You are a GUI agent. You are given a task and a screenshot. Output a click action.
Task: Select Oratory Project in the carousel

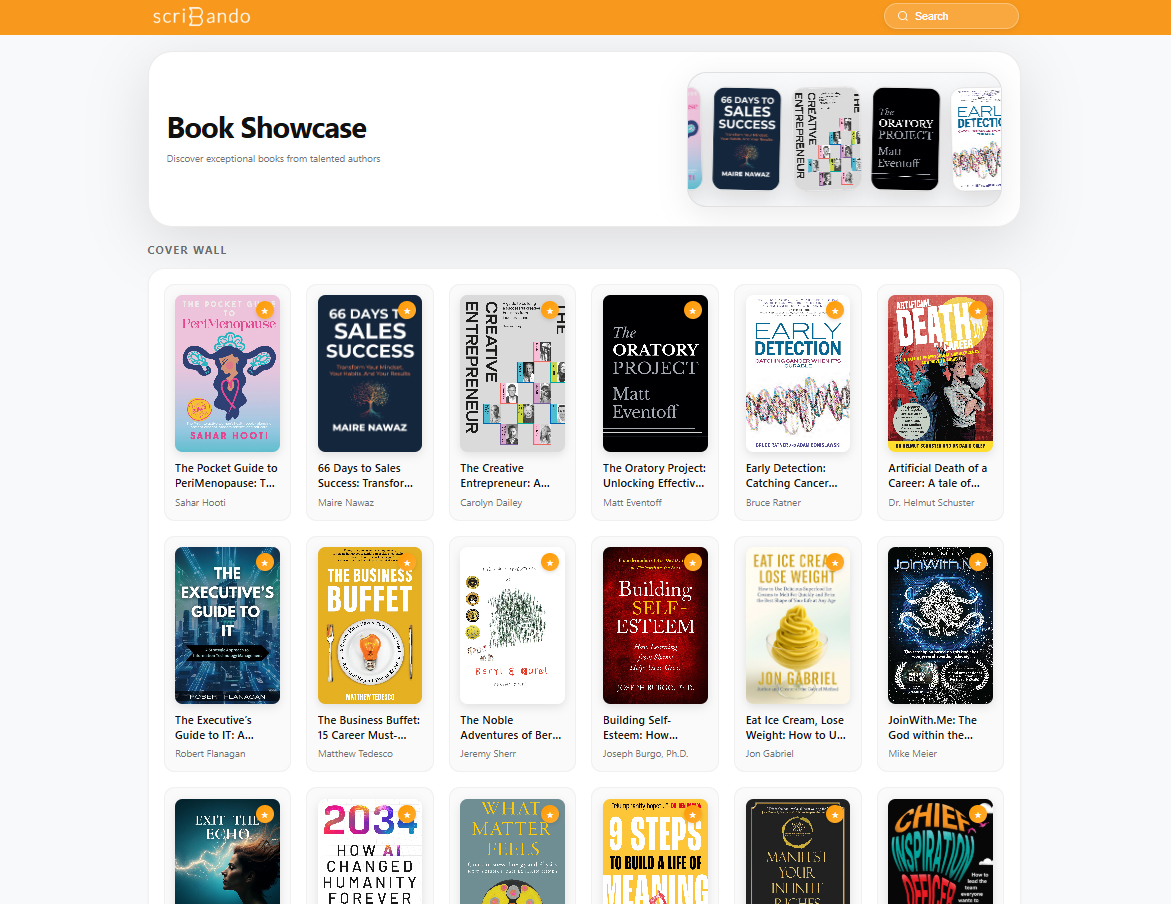click(905, 139)
